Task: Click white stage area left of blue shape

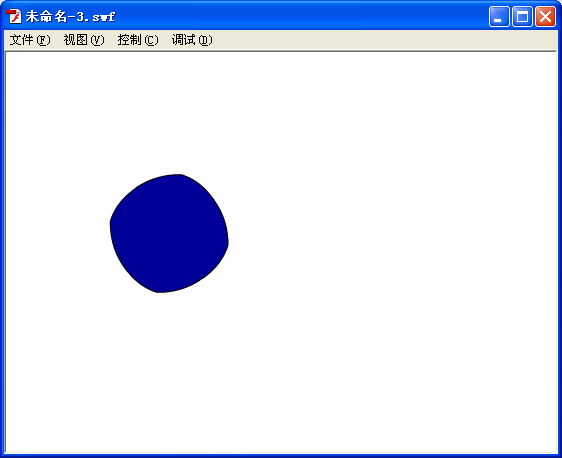Action: click(x=57, y=233)
